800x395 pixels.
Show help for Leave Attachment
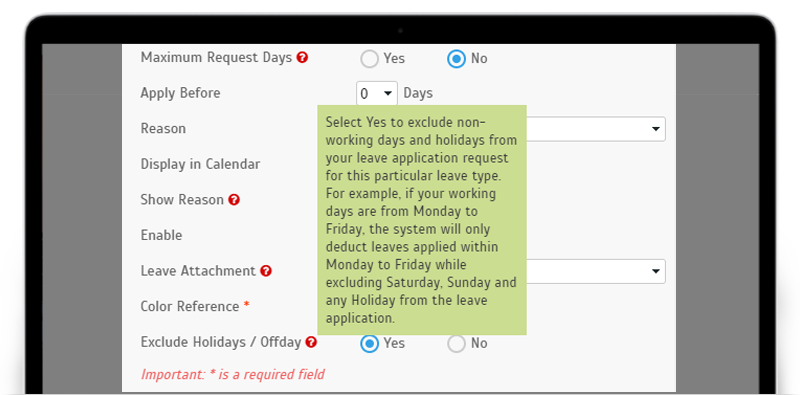pos(265,271)
